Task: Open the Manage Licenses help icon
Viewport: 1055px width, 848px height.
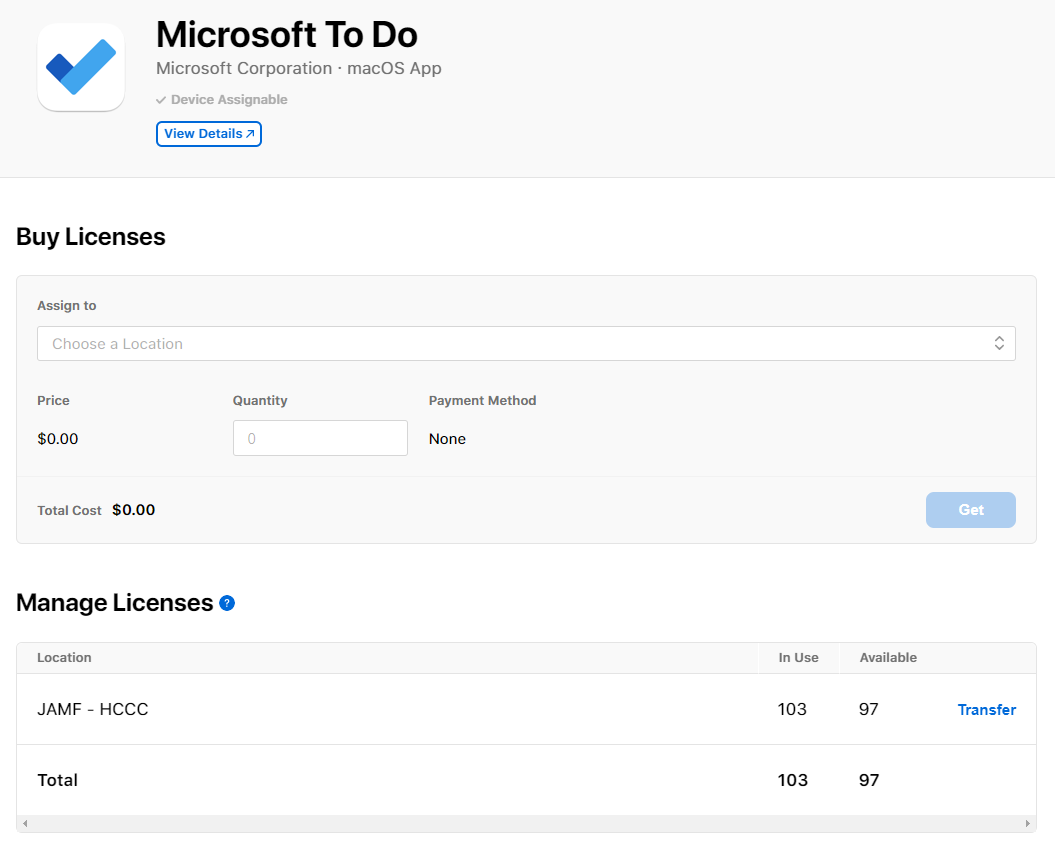Action: [x=227, y=603]
